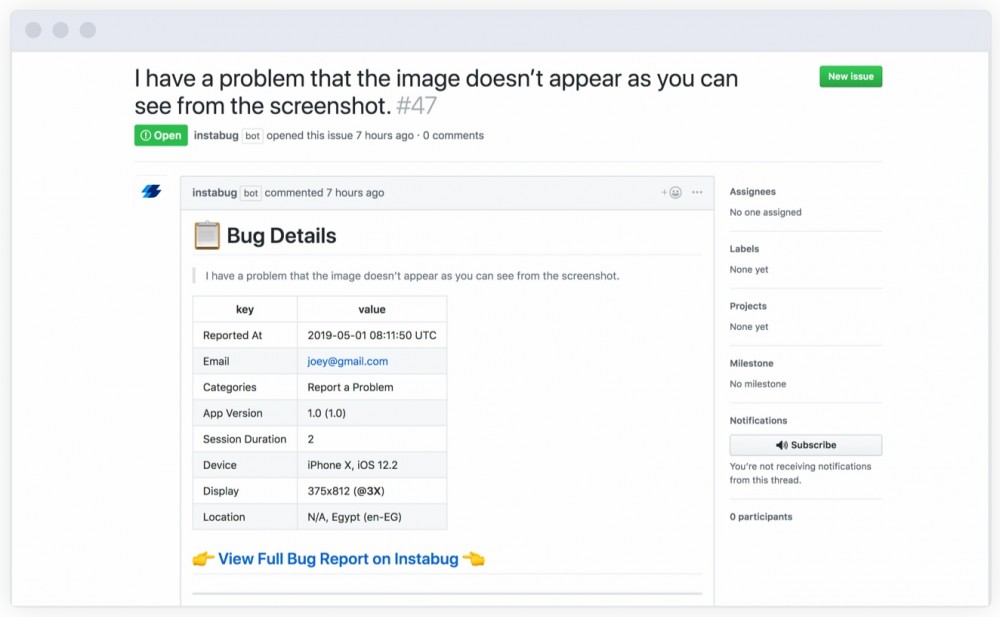Click the 0 comments text in header
Image resolution: width=1000 pixels, height=617 pixels.
point(453,135)
